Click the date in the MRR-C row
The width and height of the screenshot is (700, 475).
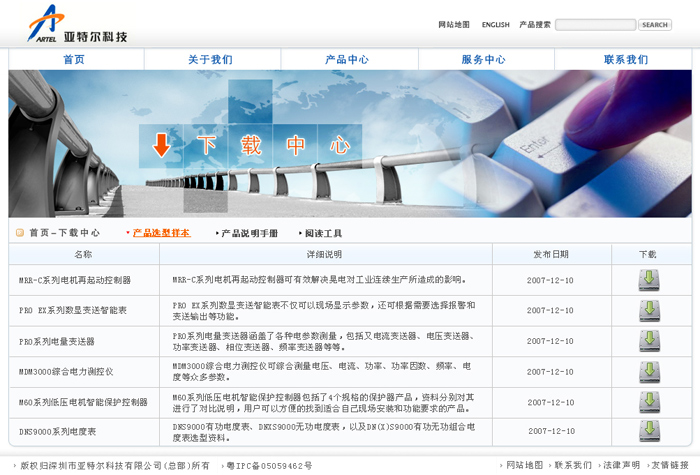pyautogui.click(x=550, y=280)
